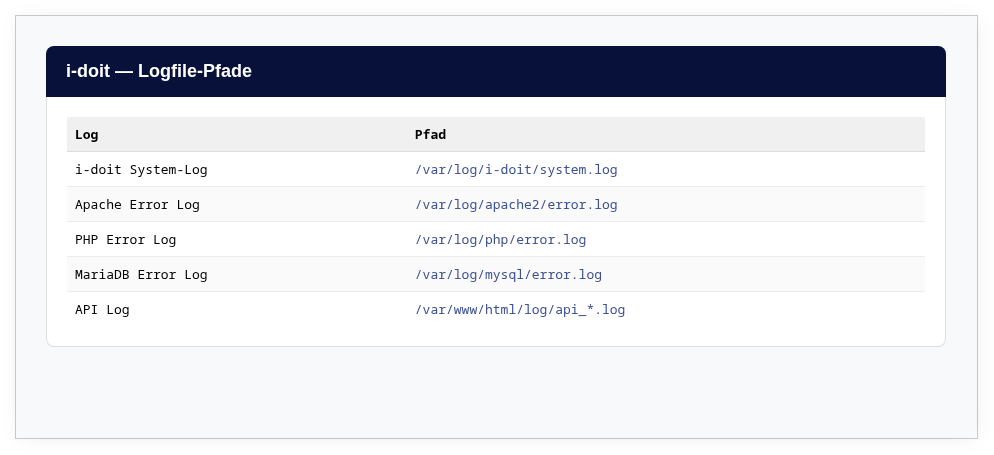Click the /var/log/apache2/error.log path

coord(516,205)
